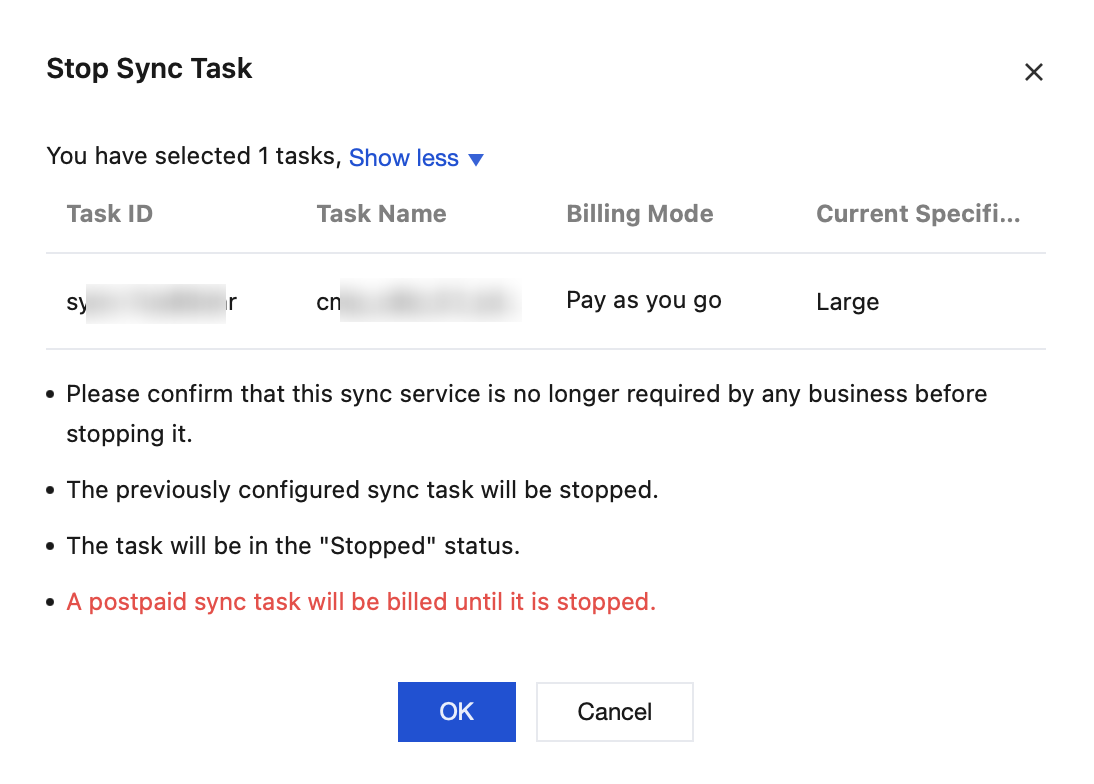Click the note about confirming sync service
1094x784 pixels.
click(x=526, y=394)
